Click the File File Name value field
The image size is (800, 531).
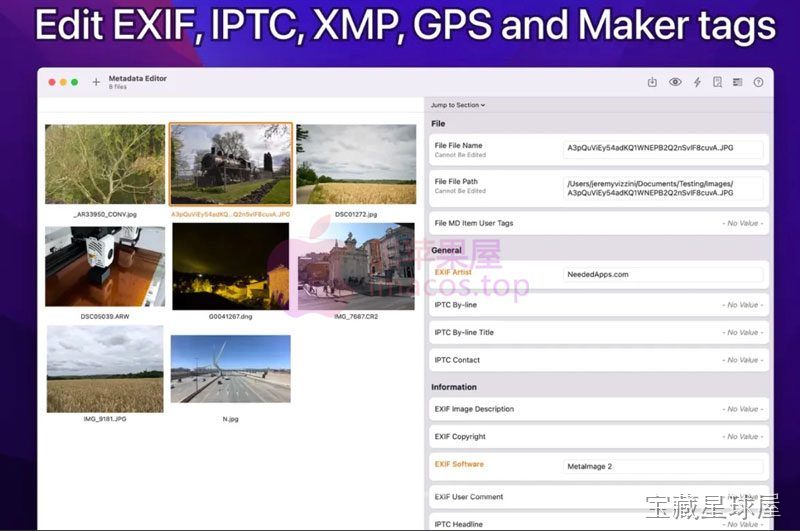(x=663, y=148)
